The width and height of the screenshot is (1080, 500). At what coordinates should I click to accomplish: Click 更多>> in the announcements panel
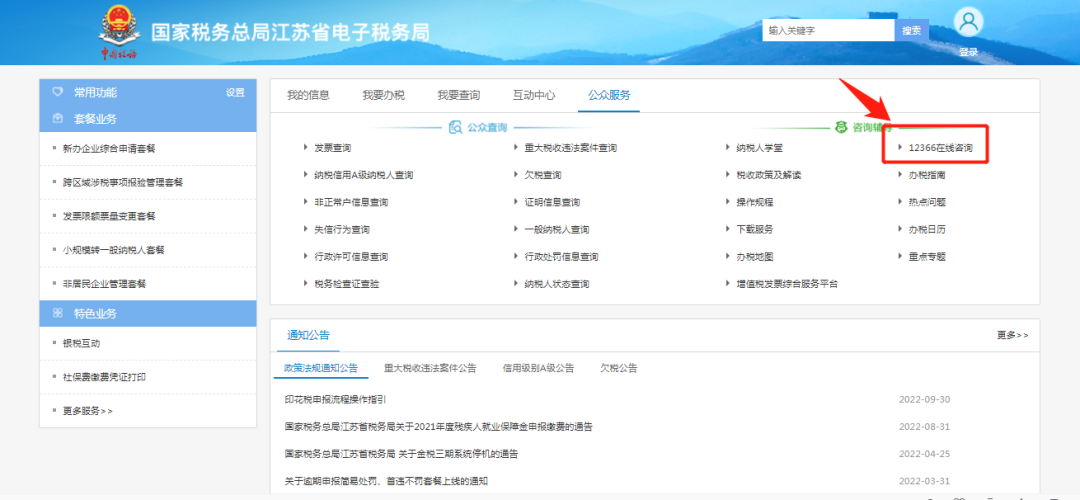1012,335
